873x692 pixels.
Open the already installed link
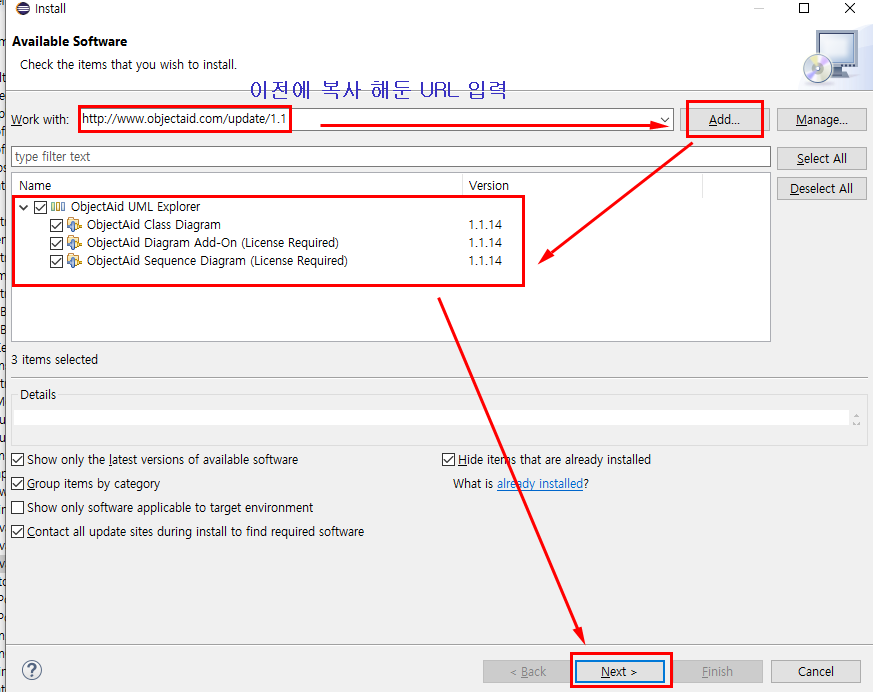(x=540, y=483)
